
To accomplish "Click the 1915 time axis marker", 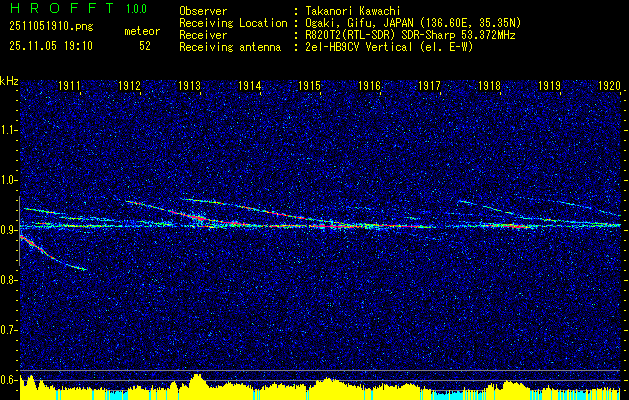I will (310, 86).
